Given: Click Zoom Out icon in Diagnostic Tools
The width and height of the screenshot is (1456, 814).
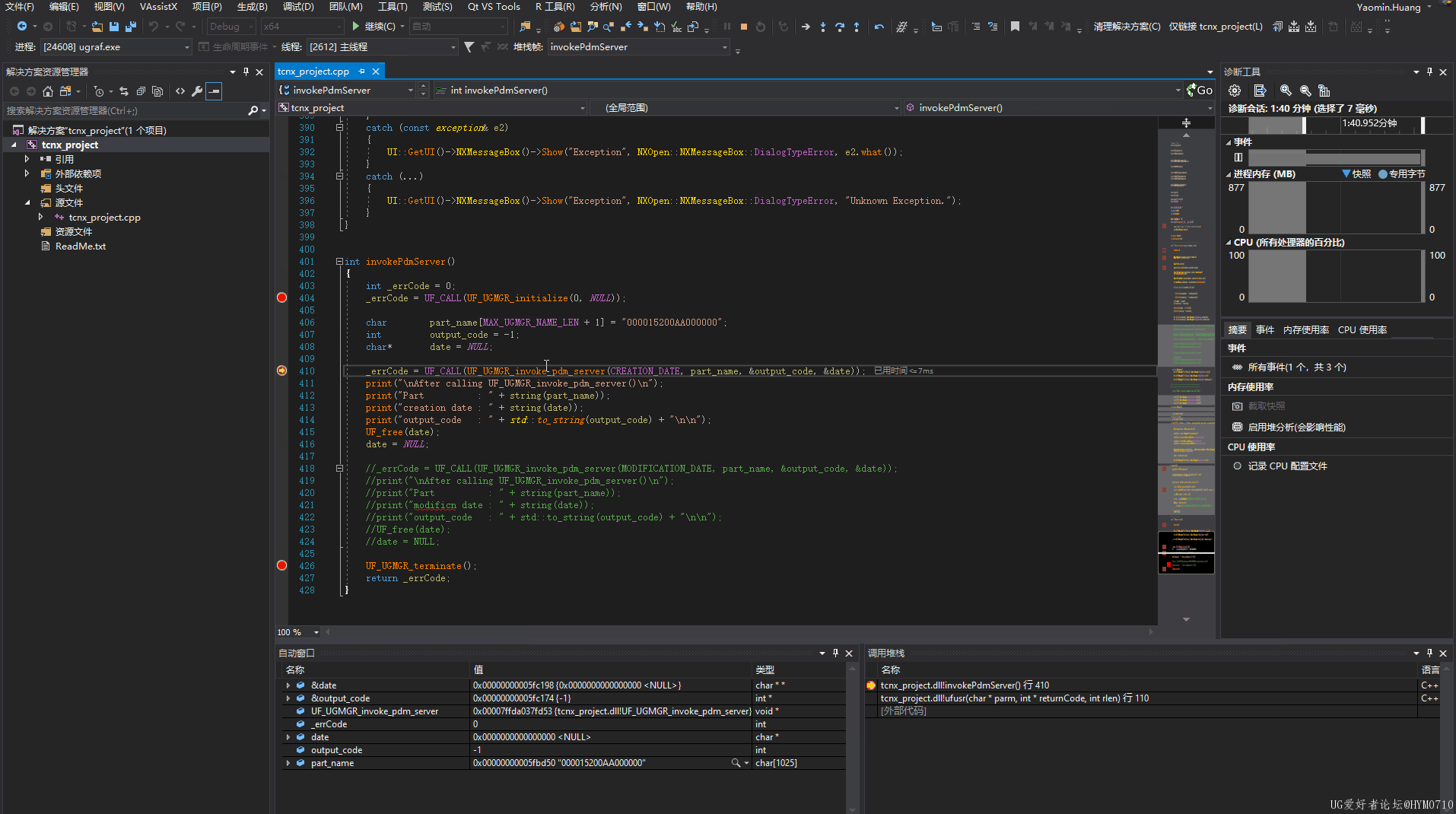Looking at the screenshot, I should coord(1305,91).
